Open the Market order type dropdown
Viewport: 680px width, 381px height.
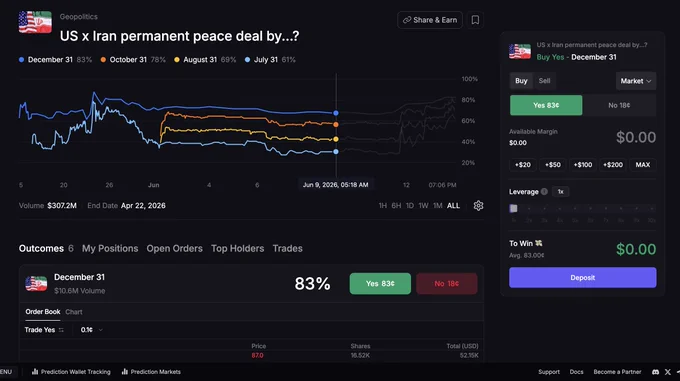[636, 81]
